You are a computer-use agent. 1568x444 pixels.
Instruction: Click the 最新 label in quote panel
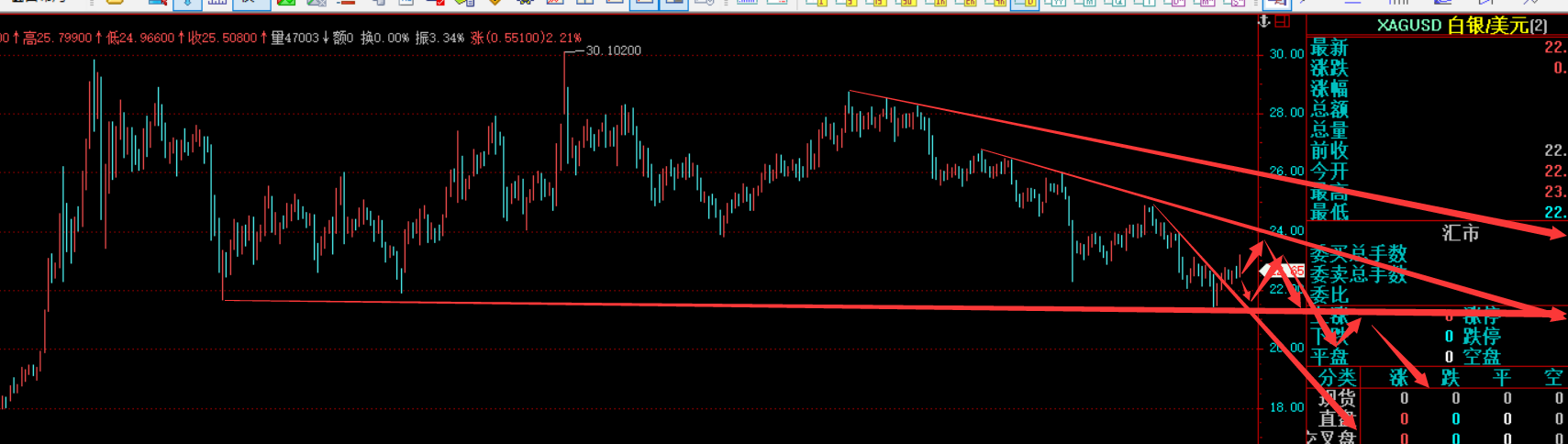pyautogui.click(x=1329, y=48)
